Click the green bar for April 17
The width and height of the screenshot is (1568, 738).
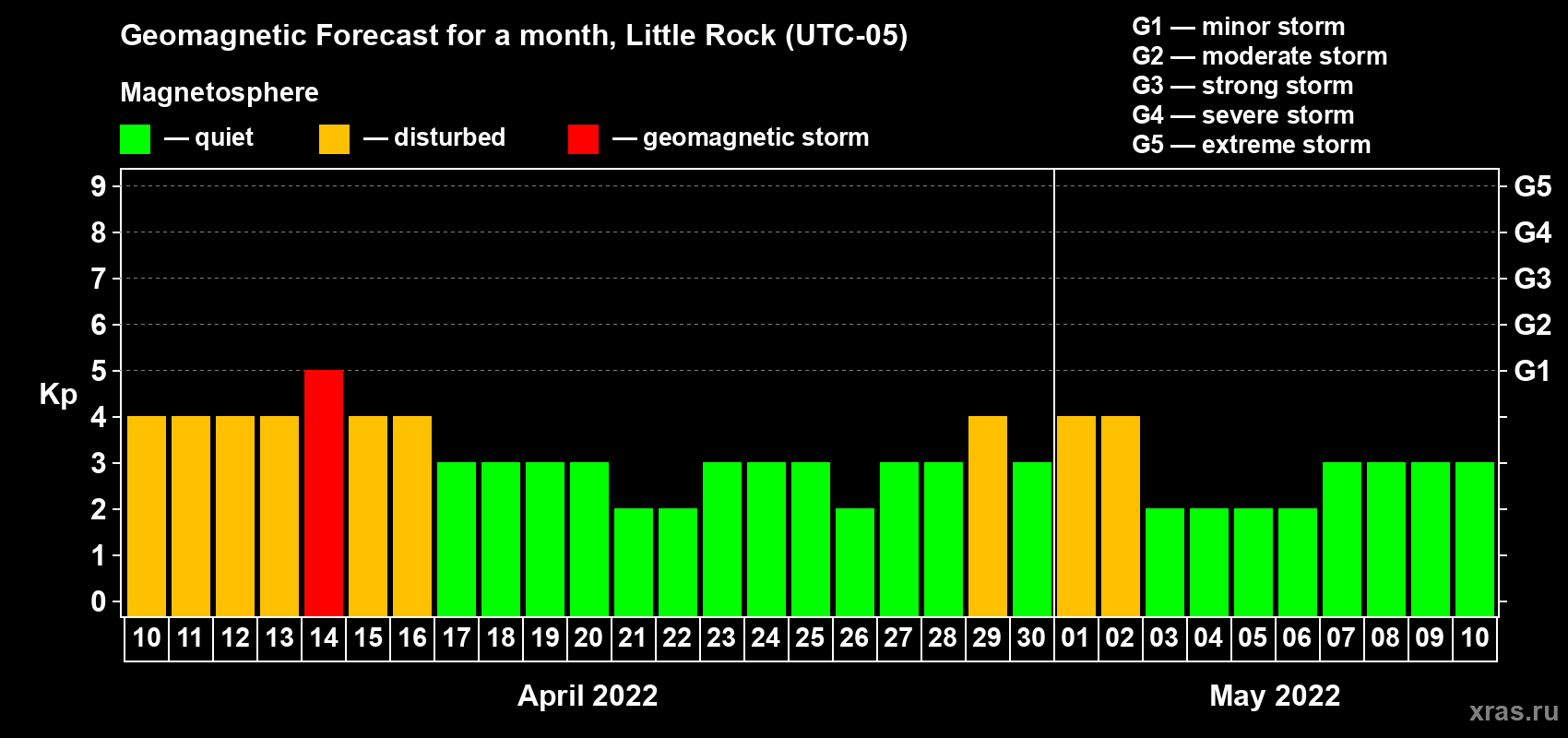tap(457, 539)
